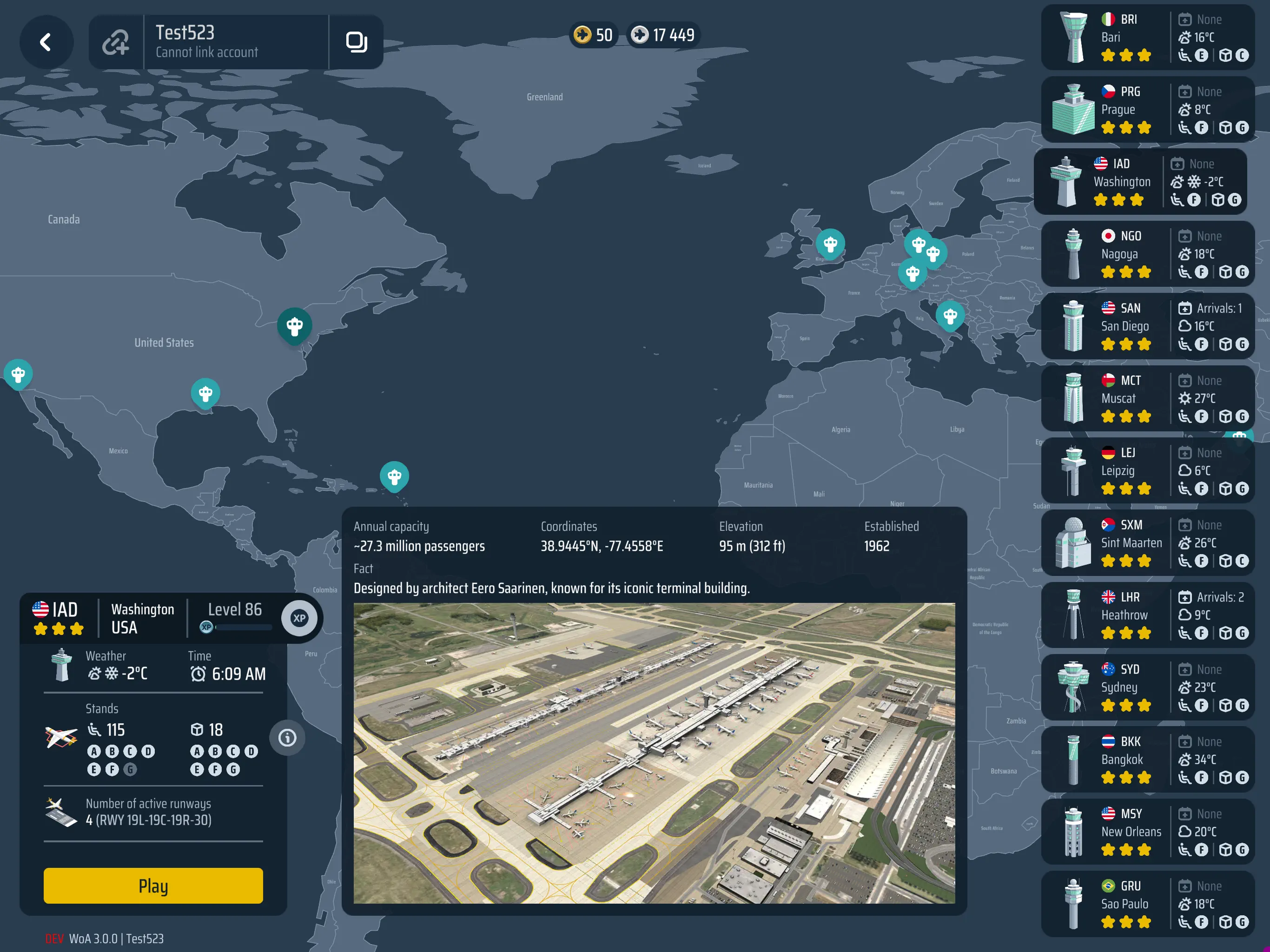This screenshot has height=952, width=1270.
Task: Click the Dulles airport aerial image
Action: [x=654, y=753]
